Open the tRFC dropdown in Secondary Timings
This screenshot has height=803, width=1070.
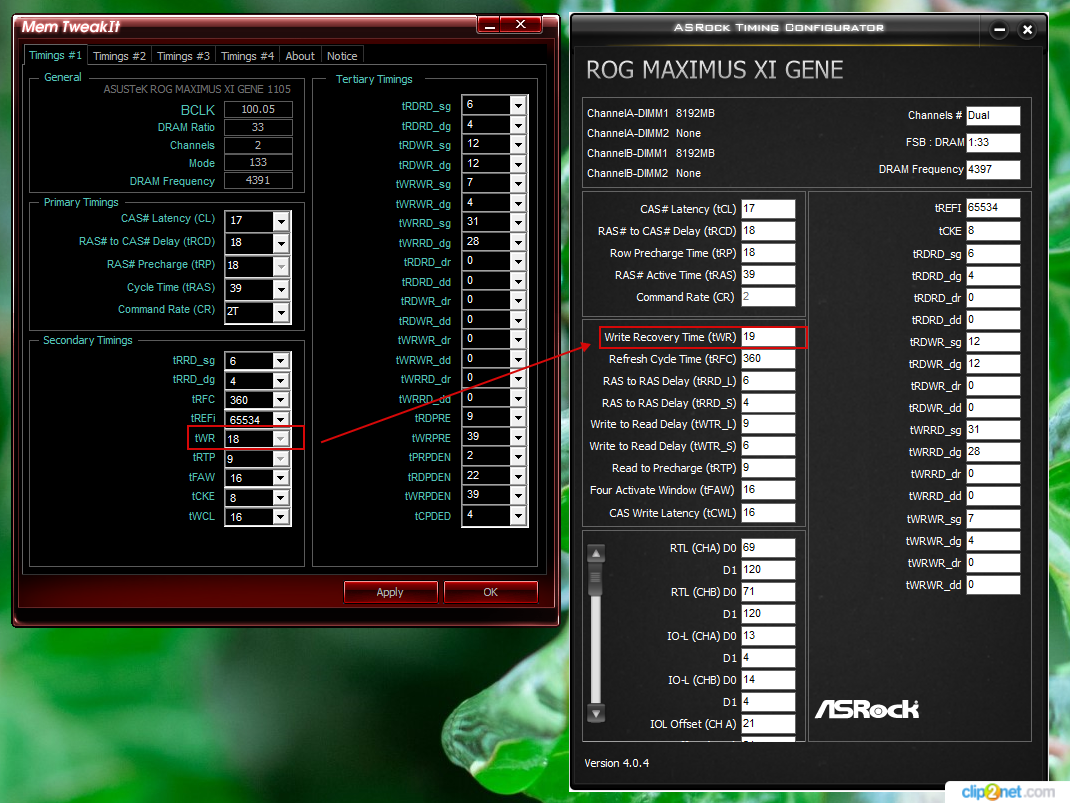(280, 400)
